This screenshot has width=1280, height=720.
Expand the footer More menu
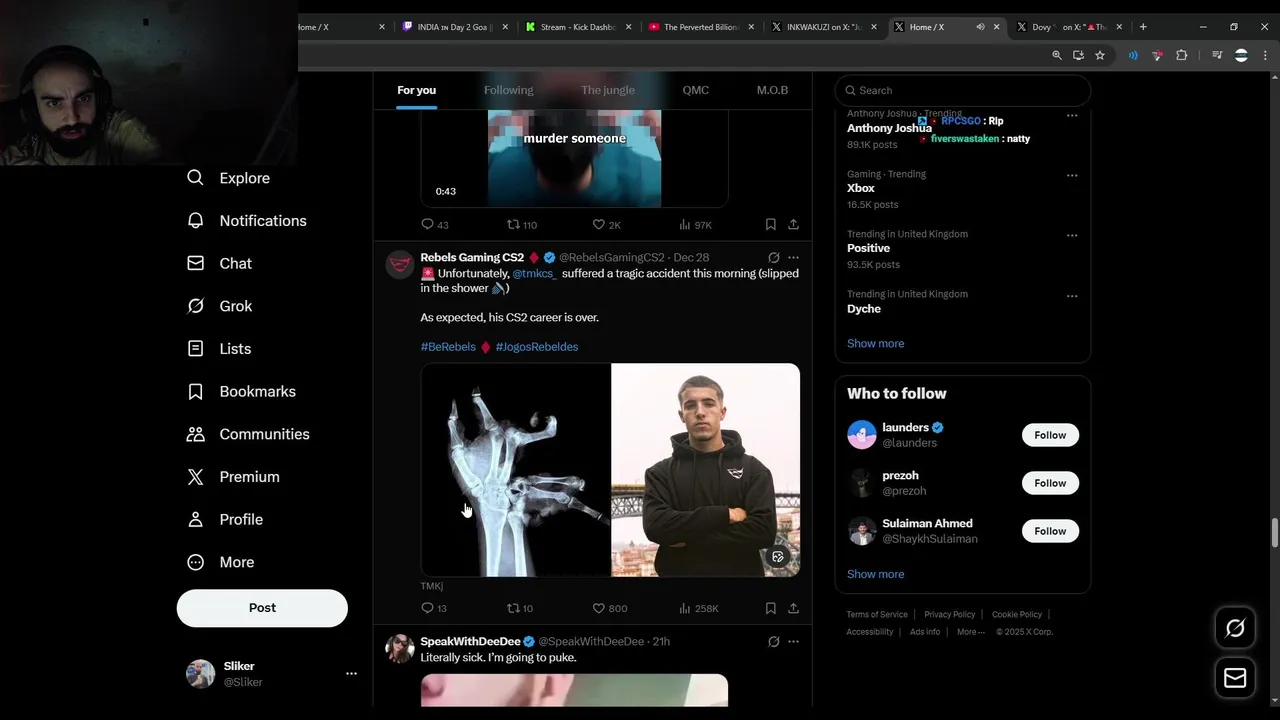pos(970,632)
